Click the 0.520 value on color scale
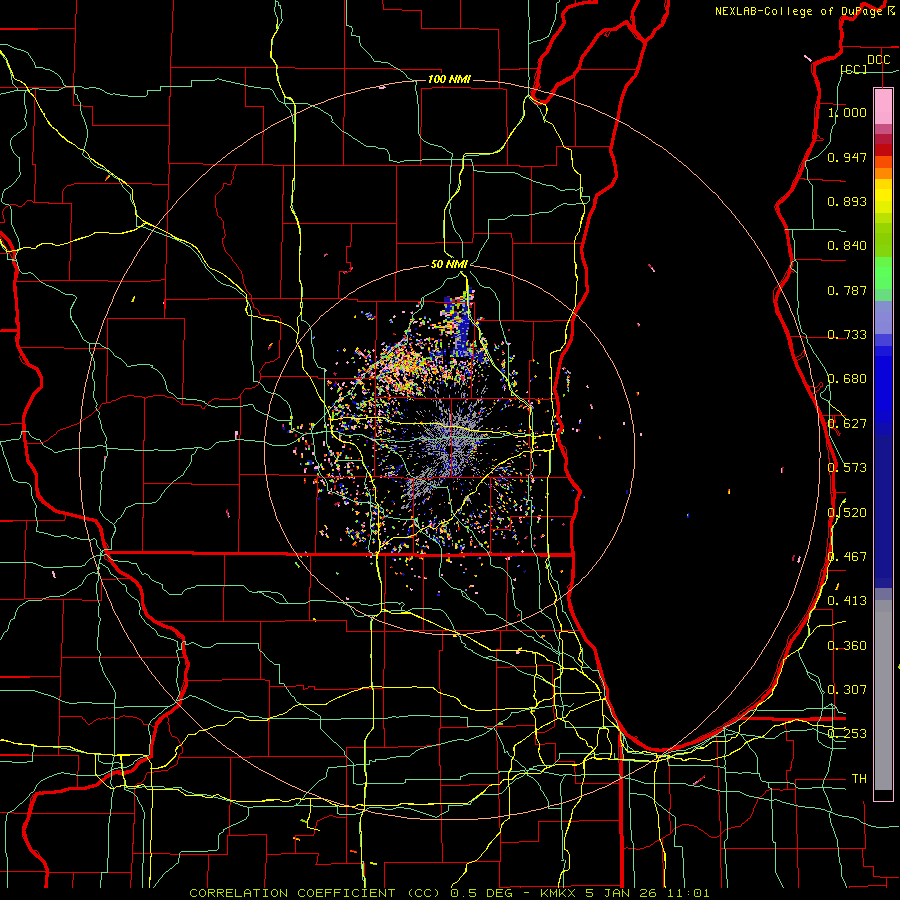Image resolution: width=900 pixels, height=900 pixels. click(x=847, y=513)
